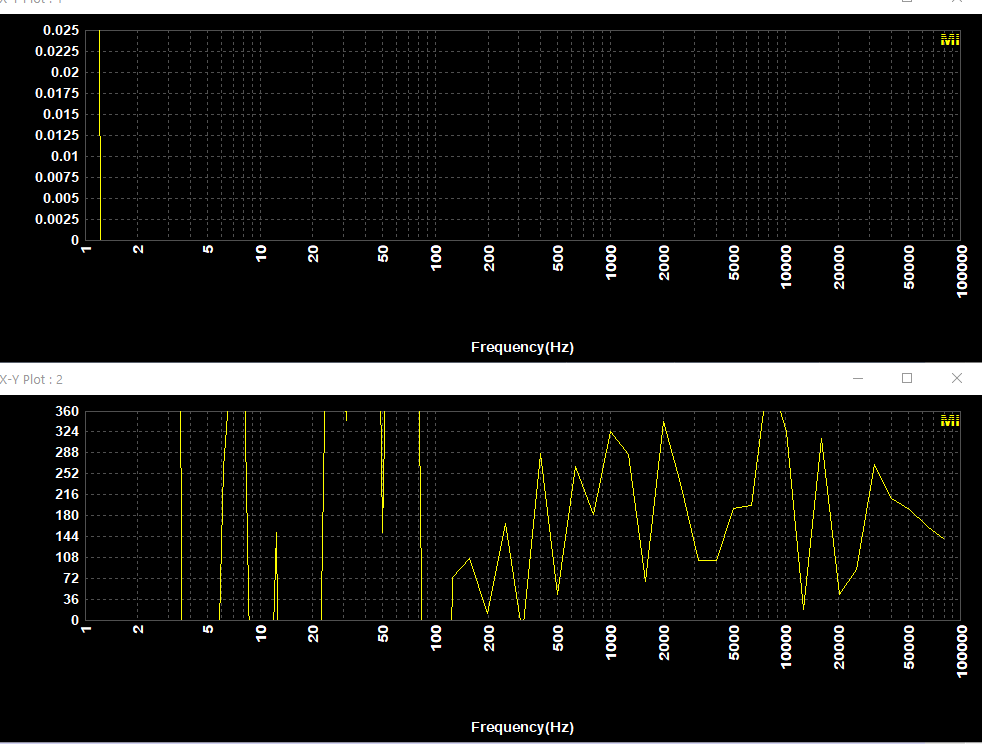
Task: Click the X-Y Plot : 2 title text
Action: [x=31, y=380]
